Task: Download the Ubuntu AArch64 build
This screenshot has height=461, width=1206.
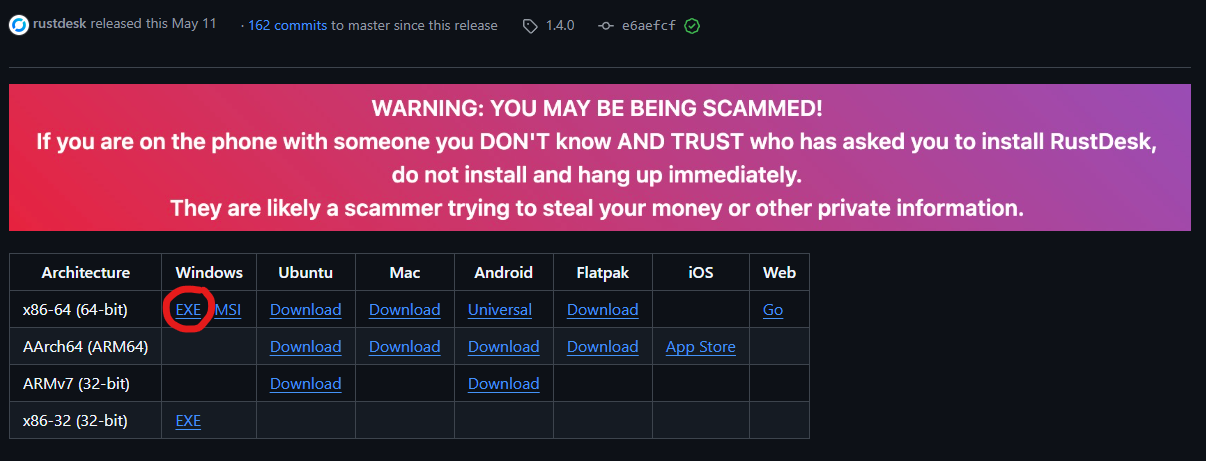Action: point(305,347)
